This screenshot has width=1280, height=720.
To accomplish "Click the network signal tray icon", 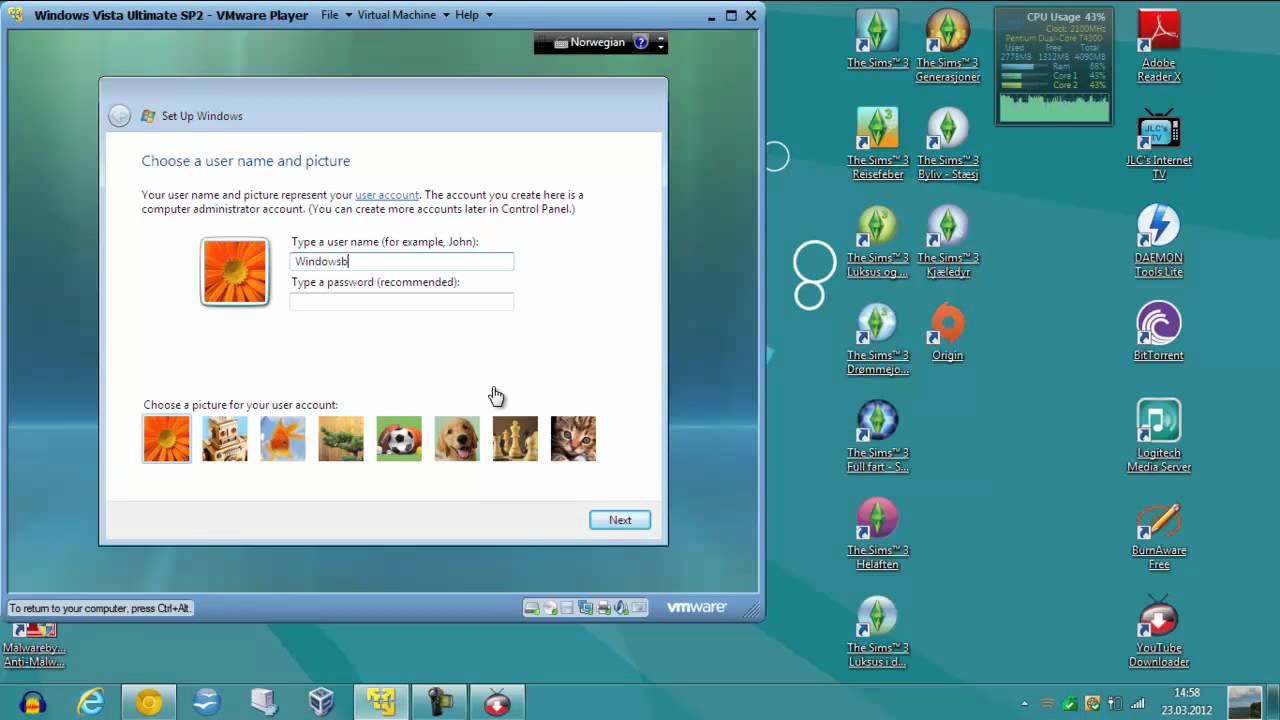I will pos(1136,704).
